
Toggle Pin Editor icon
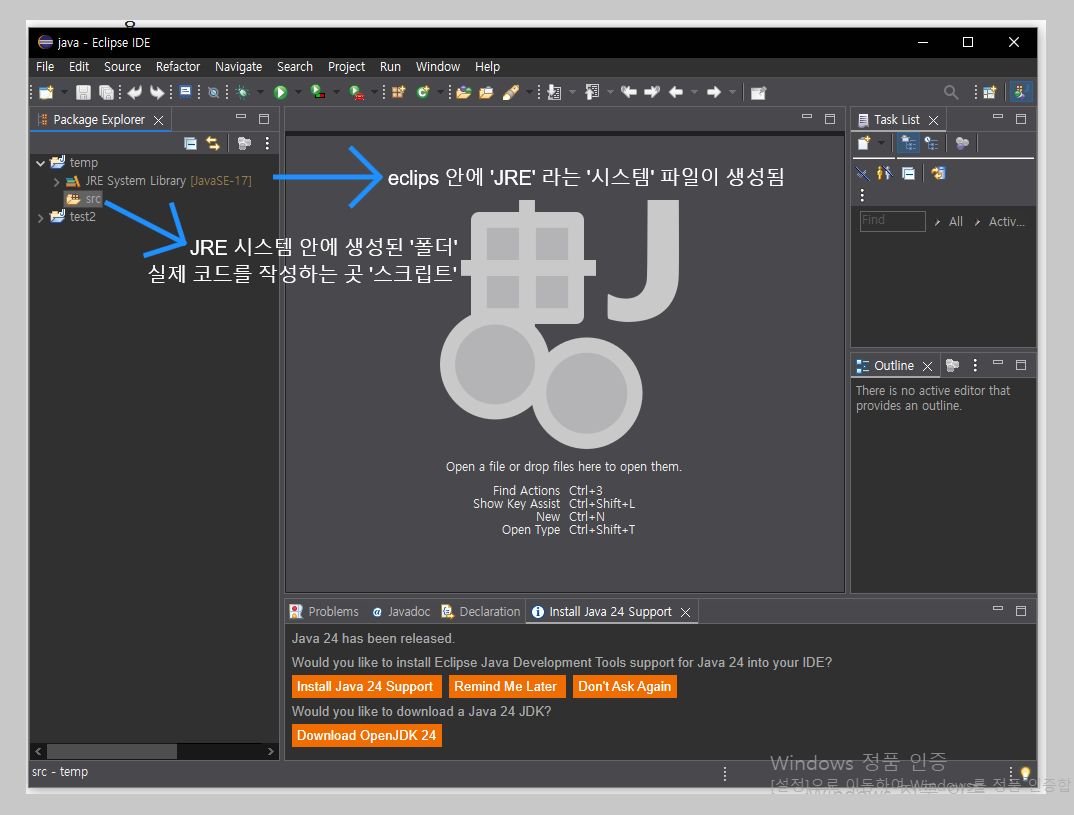(758, 92)
